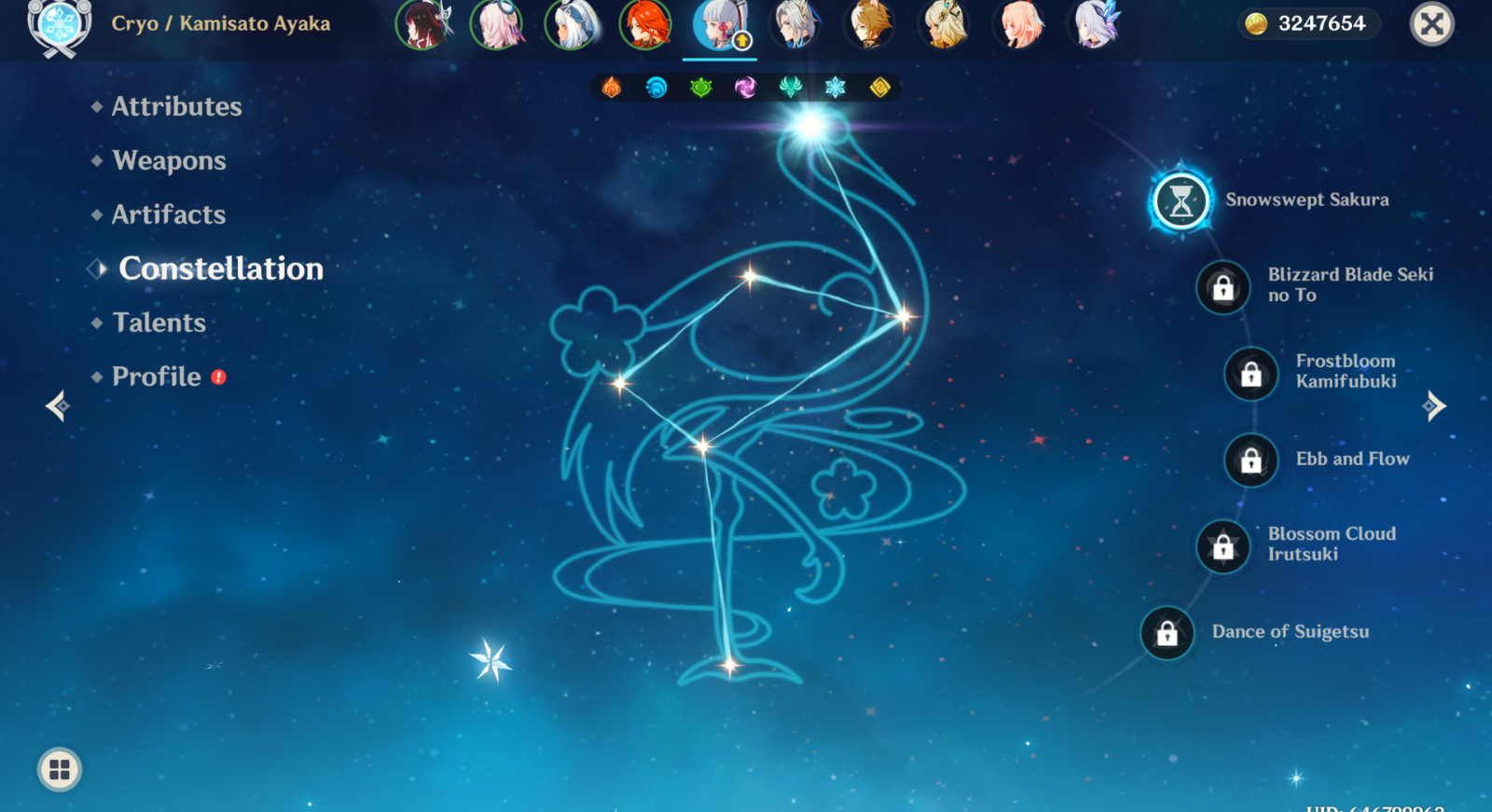Click the locked Dance of Suigetsu node
1492x812 pixels.
click(1167, 633)
